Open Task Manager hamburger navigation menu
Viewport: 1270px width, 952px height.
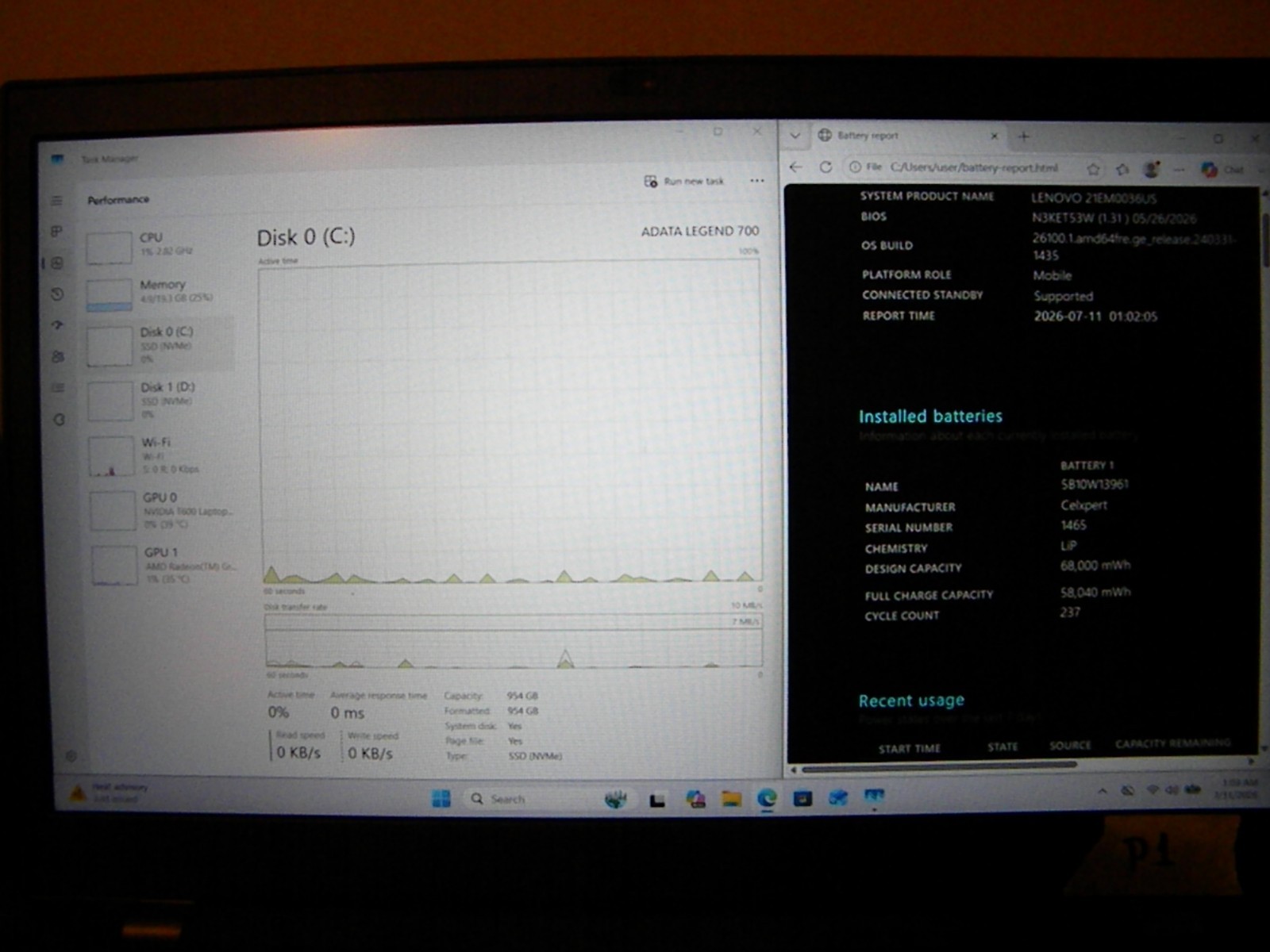(56, 201)
